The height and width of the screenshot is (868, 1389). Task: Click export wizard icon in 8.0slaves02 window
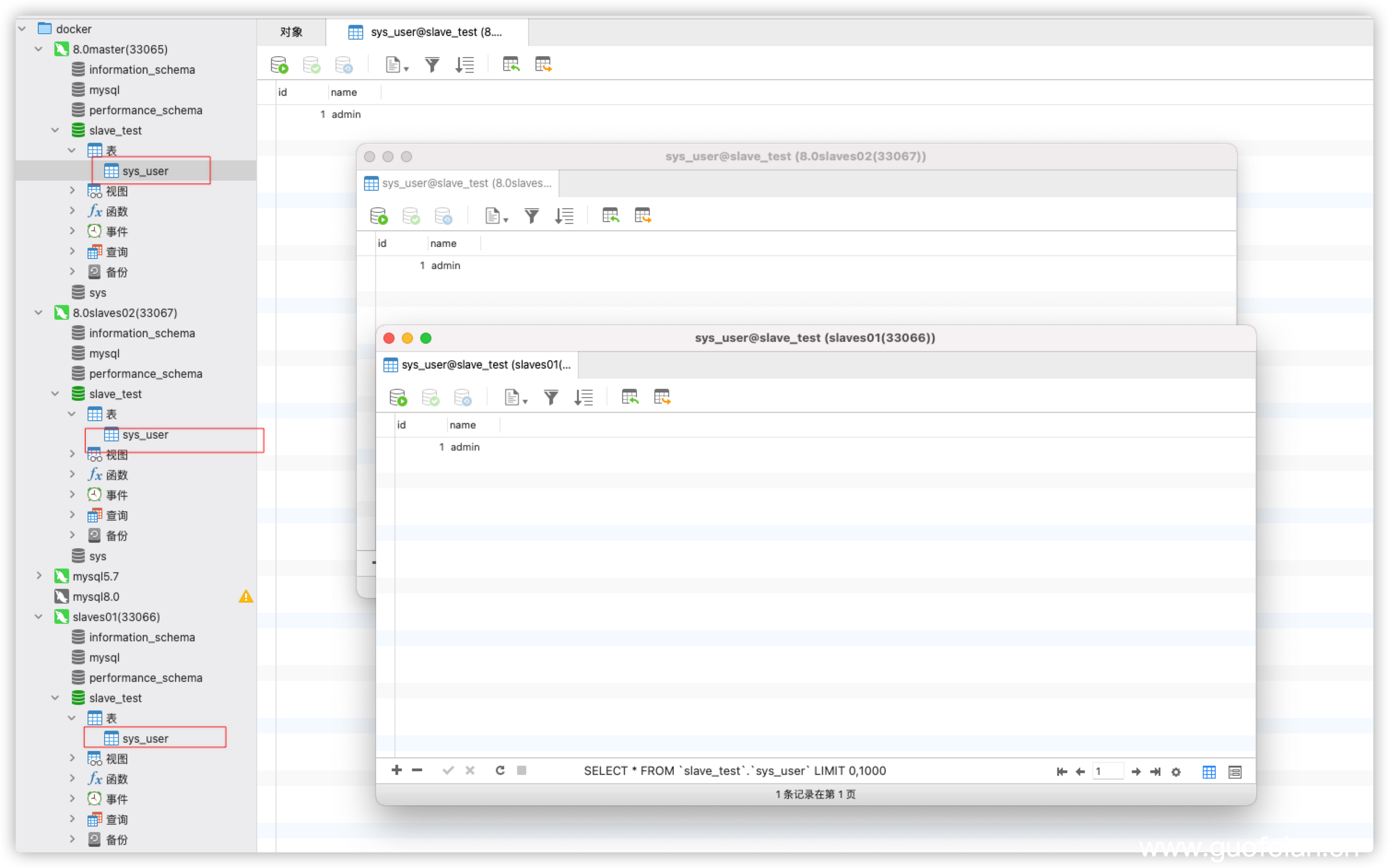click(642, 215)
